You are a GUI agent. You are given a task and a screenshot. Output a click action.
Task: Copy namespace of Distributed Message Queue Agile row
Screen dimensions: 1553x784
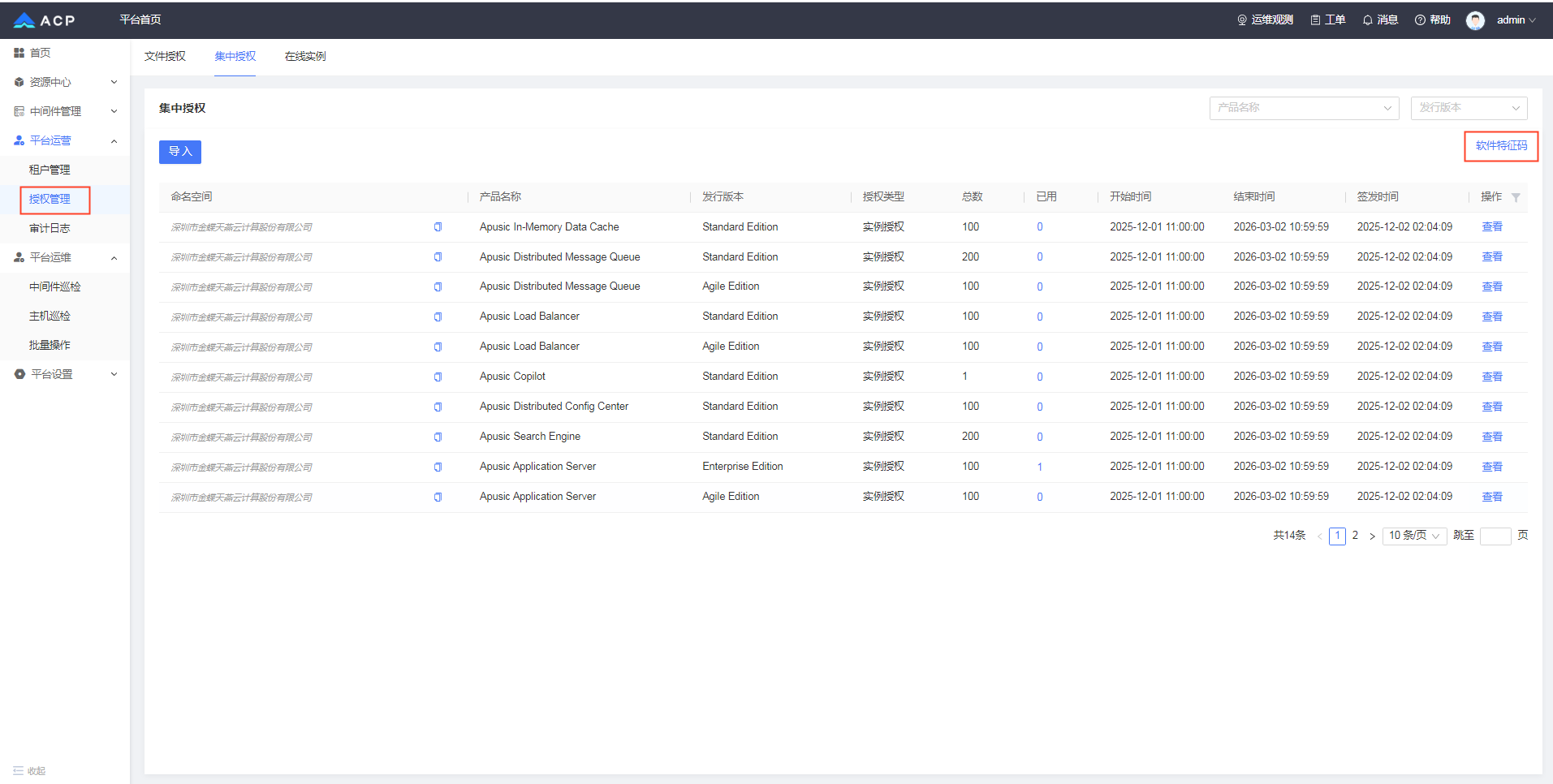[438, 287]
